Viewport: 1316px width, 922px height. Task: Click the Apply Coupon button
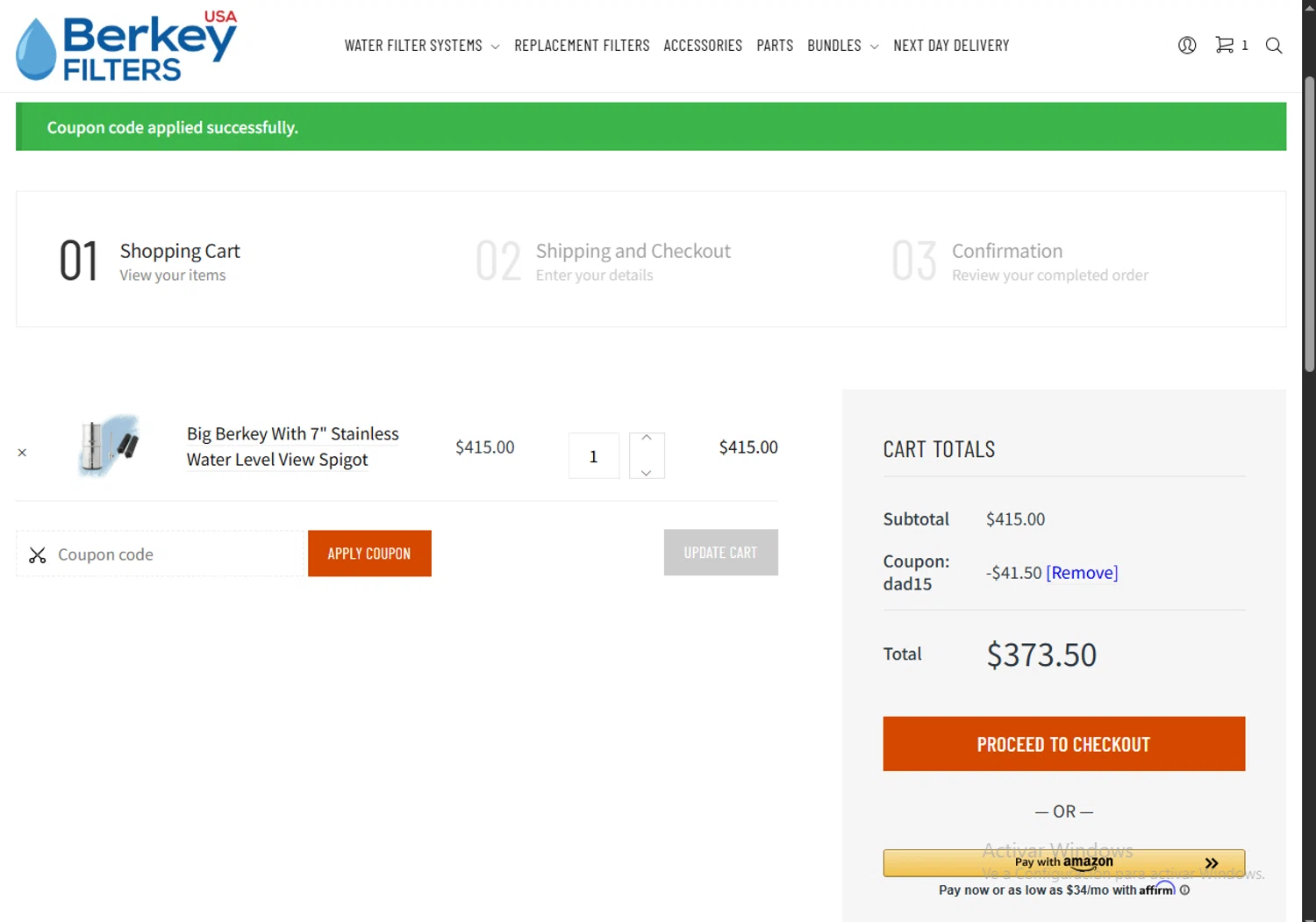369,554
